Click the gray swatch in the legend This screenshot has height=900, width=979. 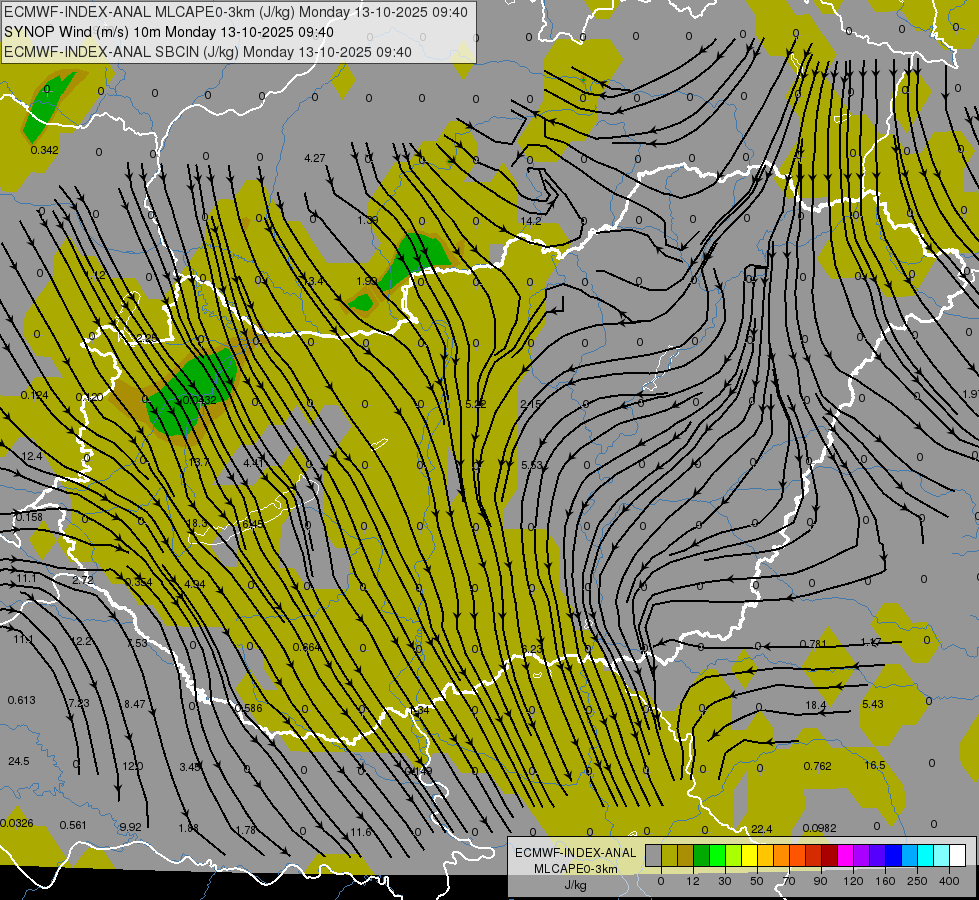pyautogui.click(x=653, y=856)
